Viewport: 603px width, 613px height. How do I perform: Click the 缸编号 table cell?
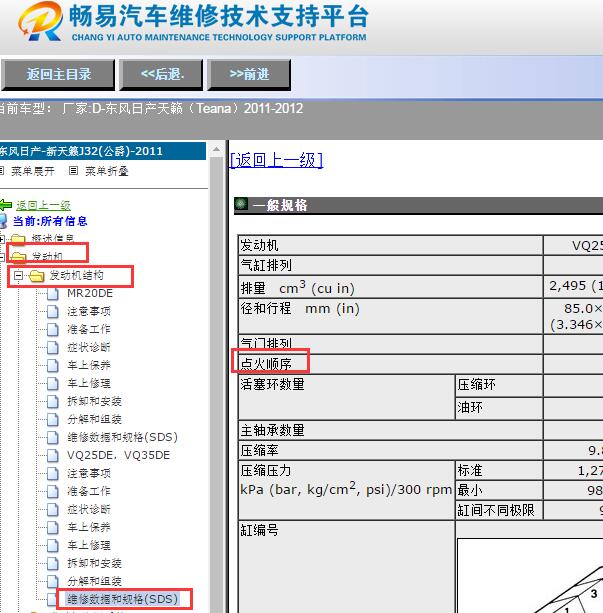[346, 567]
